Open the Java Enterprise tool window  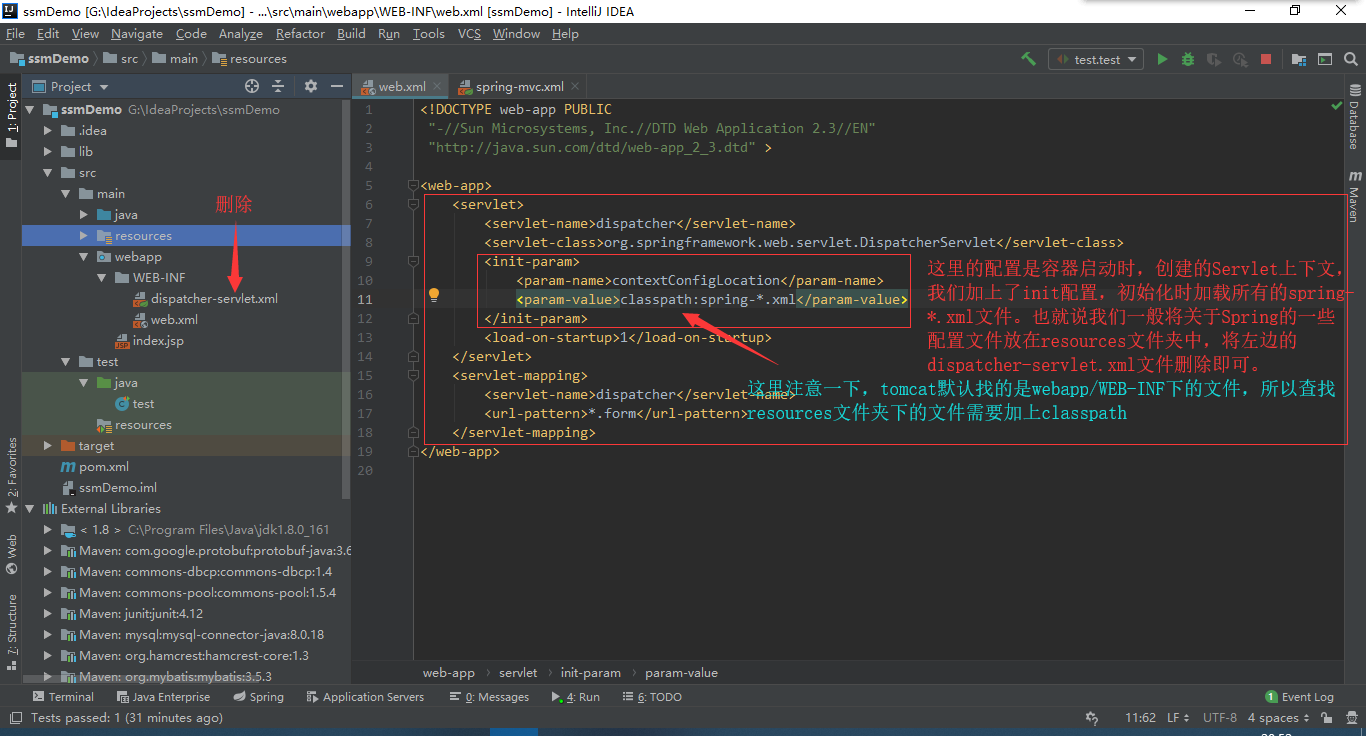[x=164, y=697]
